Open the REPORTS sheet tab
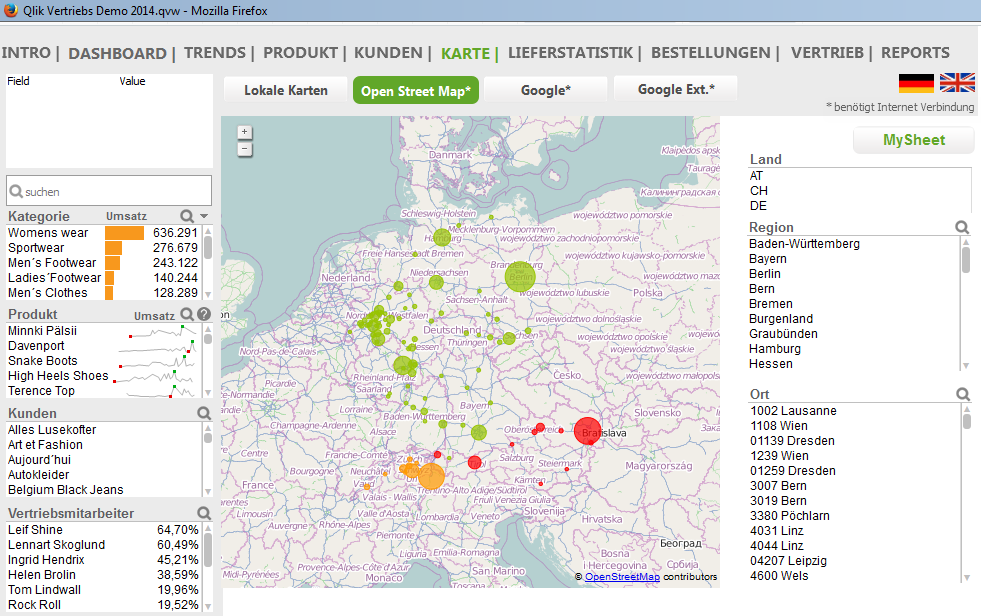This screenshot has width=981, height=616. [915, 53]
